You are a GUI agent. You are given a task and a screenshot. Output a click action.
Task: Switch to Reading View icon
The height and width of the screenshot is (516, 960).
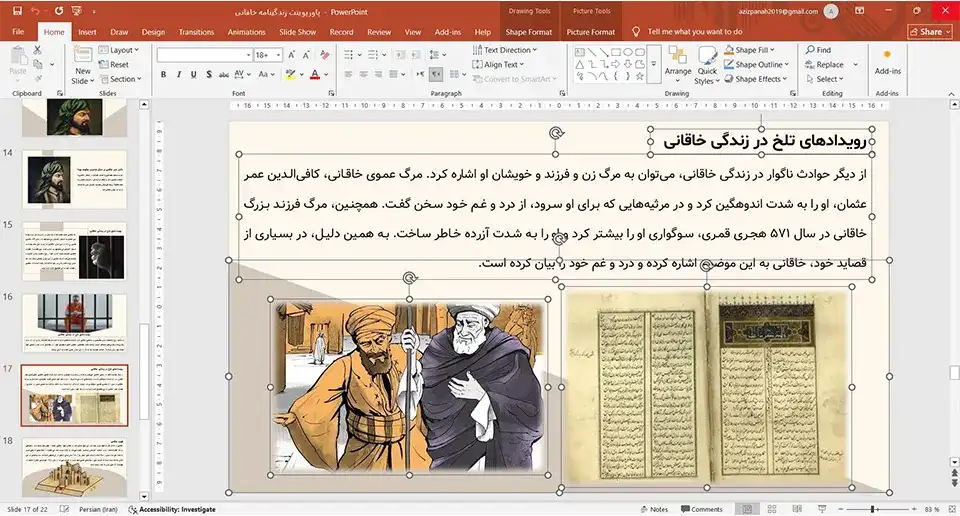tap(797, 509)
